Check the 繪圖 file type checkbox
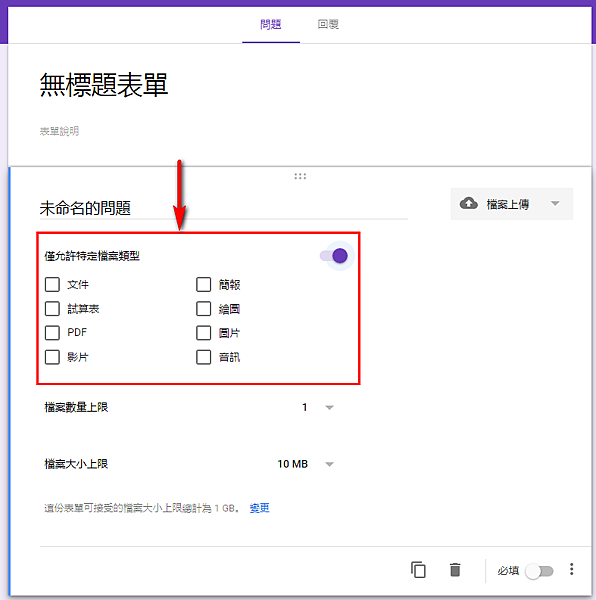Image resolution: width=596 pixels, height=600 pixels. [204, 308]
